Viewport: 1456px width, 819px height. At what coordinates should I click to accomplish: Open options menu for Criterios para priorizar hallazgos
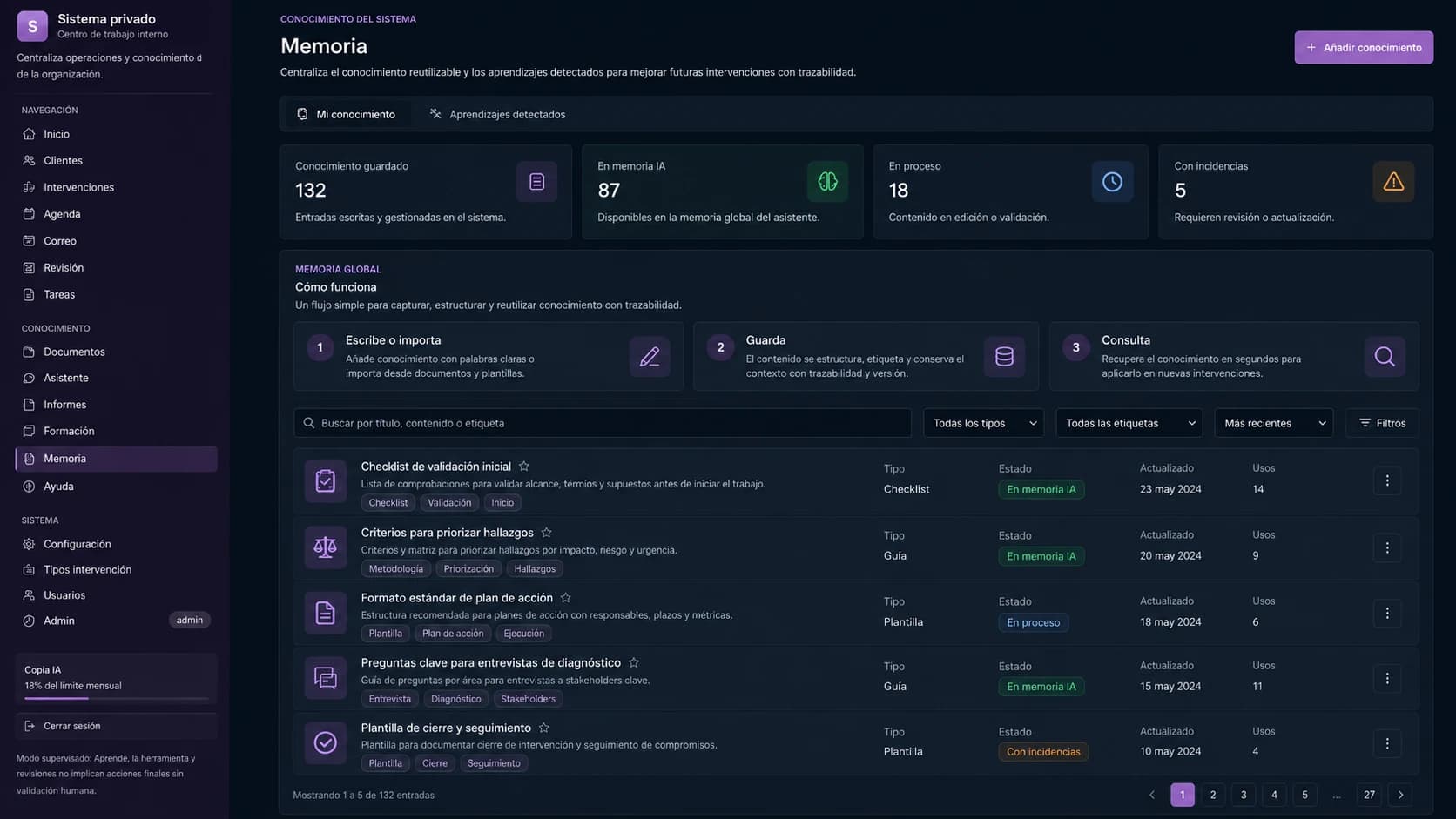[1386, 547]
